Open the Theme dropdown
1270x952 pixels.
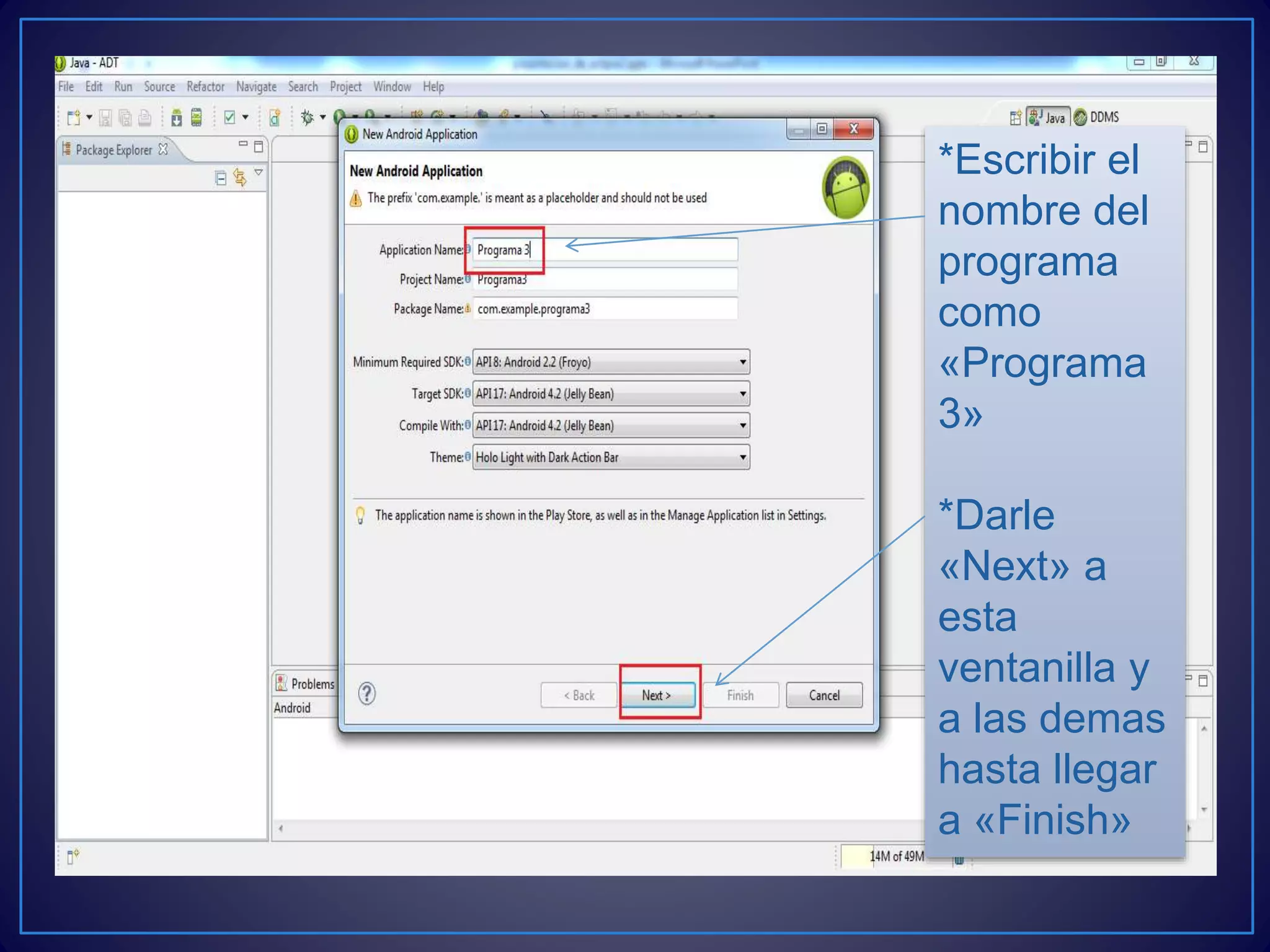tap(611, 457)
